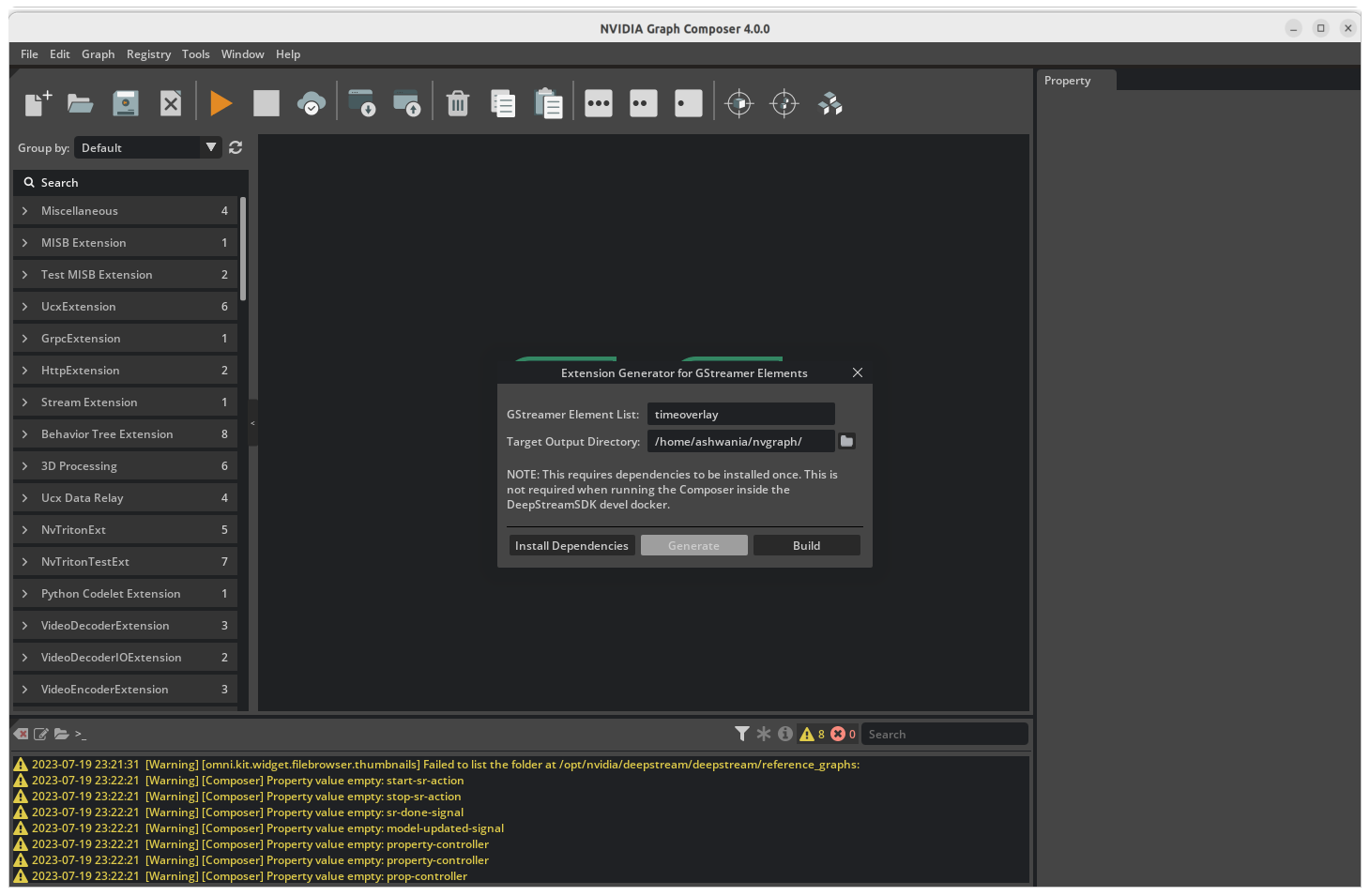Click the Build button in the dialog
Screen dimensions: 1370x896
tap(807, 545)
